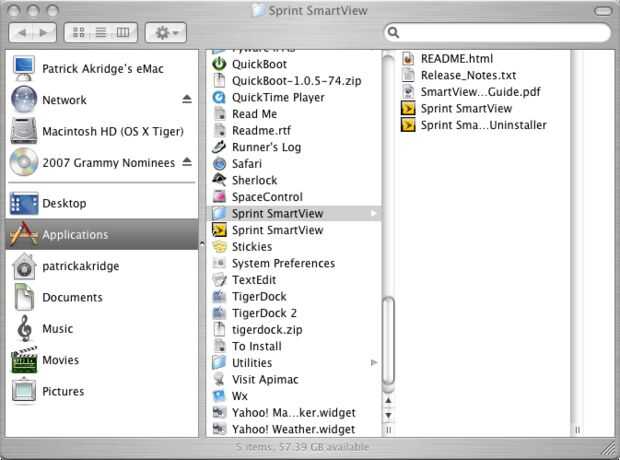Open the Desktop sidebar icon

point(24,203)
